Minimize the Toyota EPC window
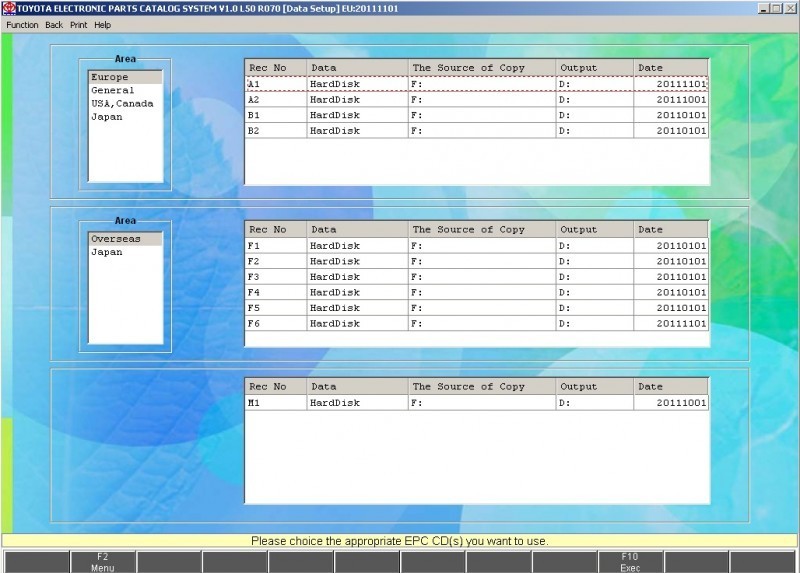This screenshot has height=573, width=800. point(763,8)
